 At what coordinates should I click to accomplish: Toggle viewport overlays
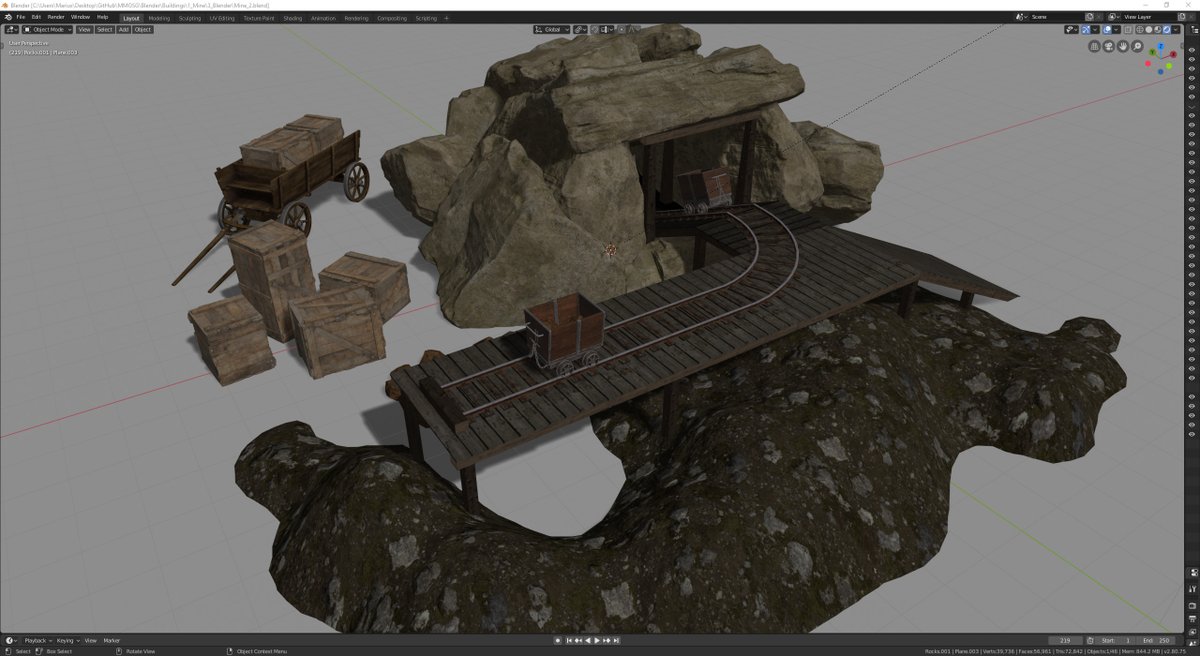pyautogui.click(x=1107, y=29)
